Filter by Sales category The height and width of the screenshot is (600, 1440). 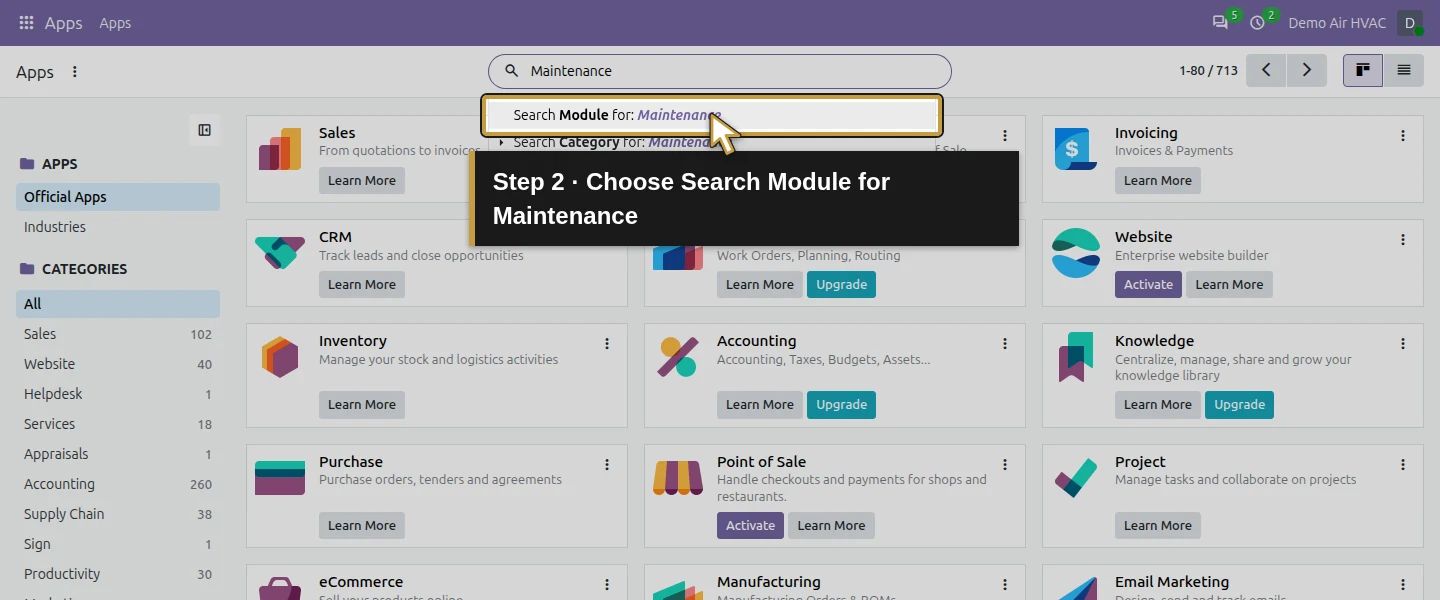pyautogui.click(x=118, y=334)
